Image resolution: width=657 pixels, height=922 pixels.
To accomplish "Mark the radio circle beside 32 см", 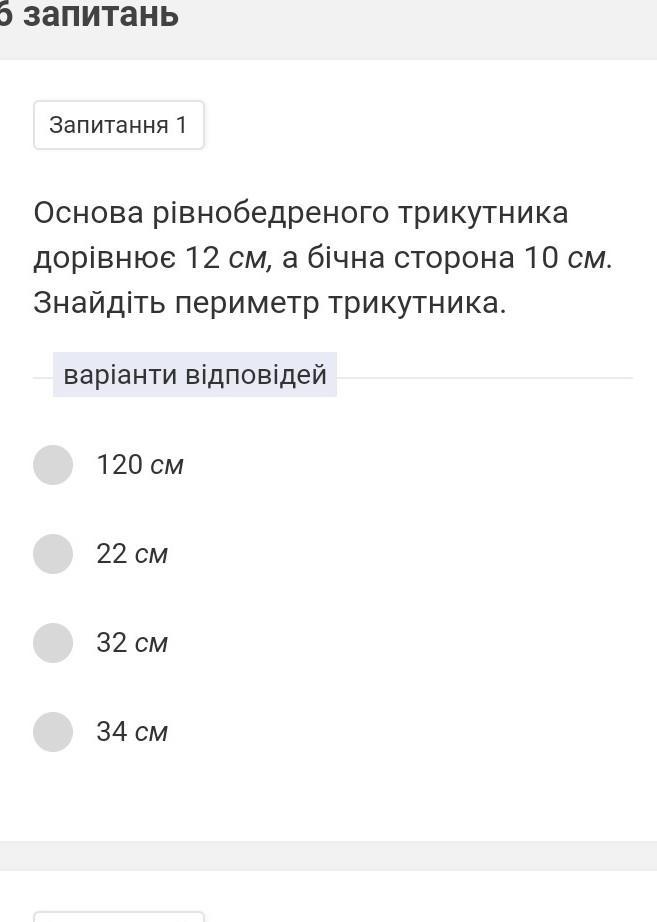I will pos(53,643).
